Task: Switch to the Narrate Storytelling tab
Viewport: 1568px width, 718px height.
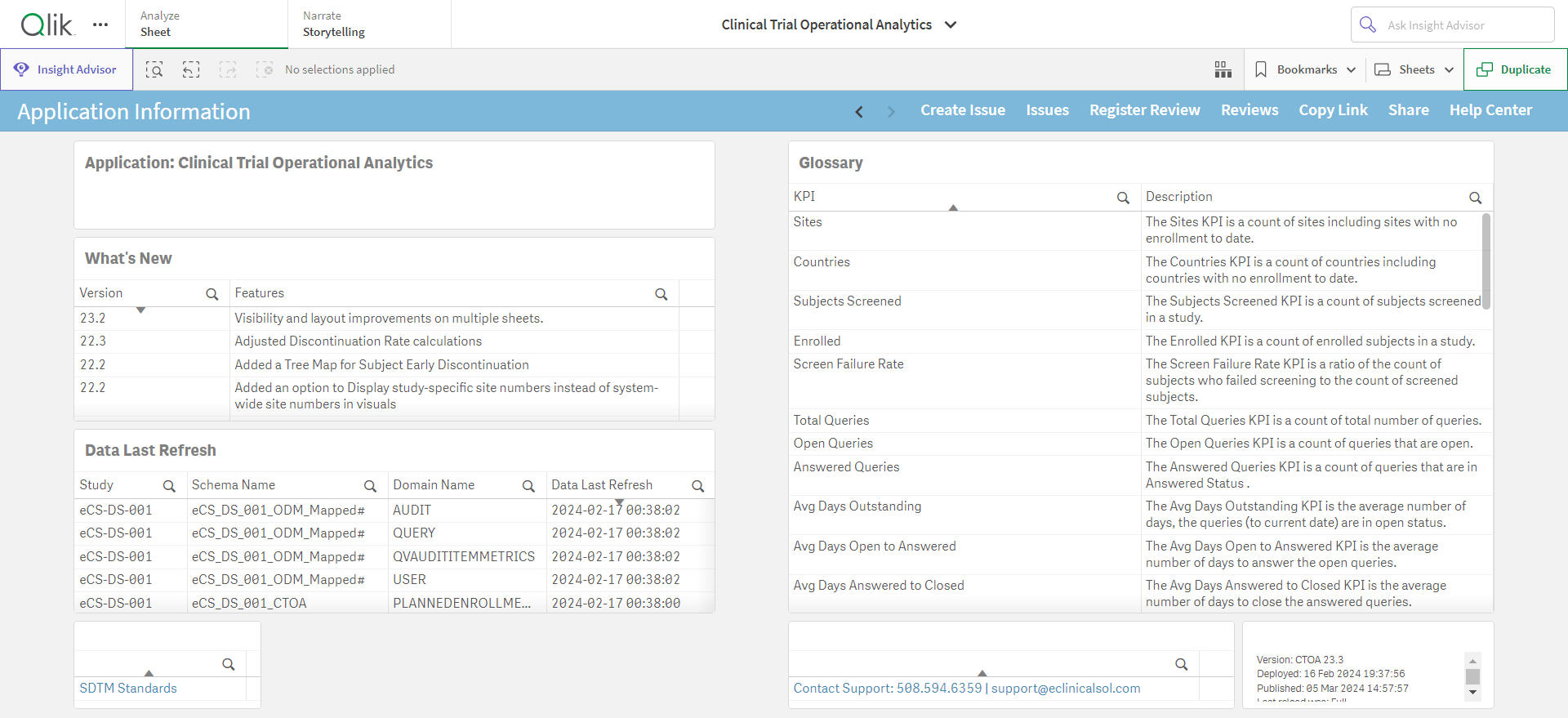Action: pyautogui.click(x=369, y=25)
